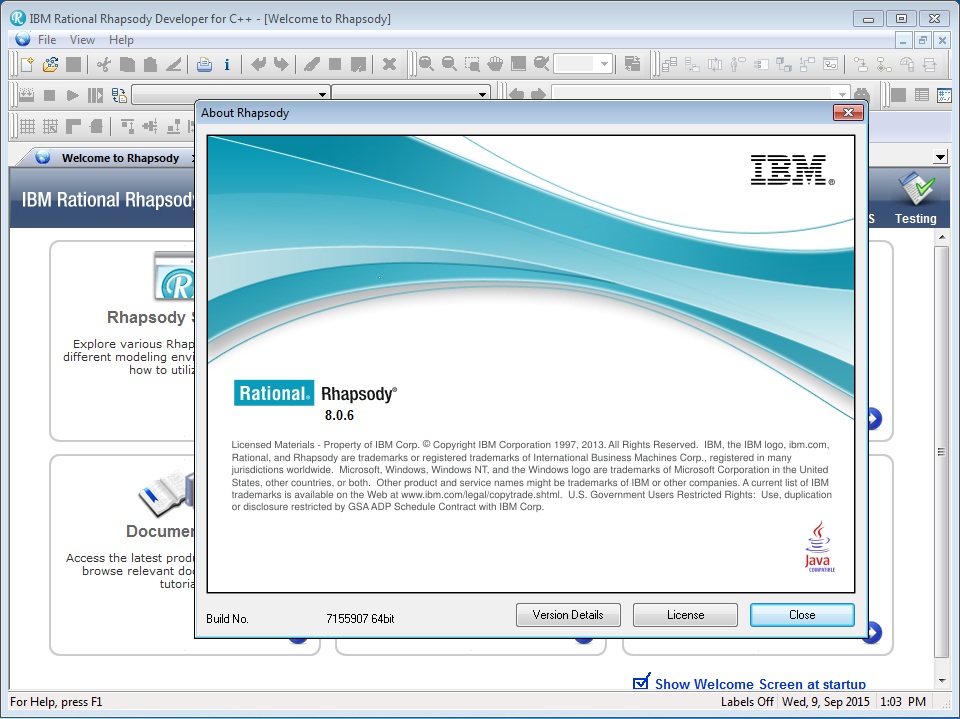Click the binoculars search icon
960x719 pixels.
click(x=861, y=94)
